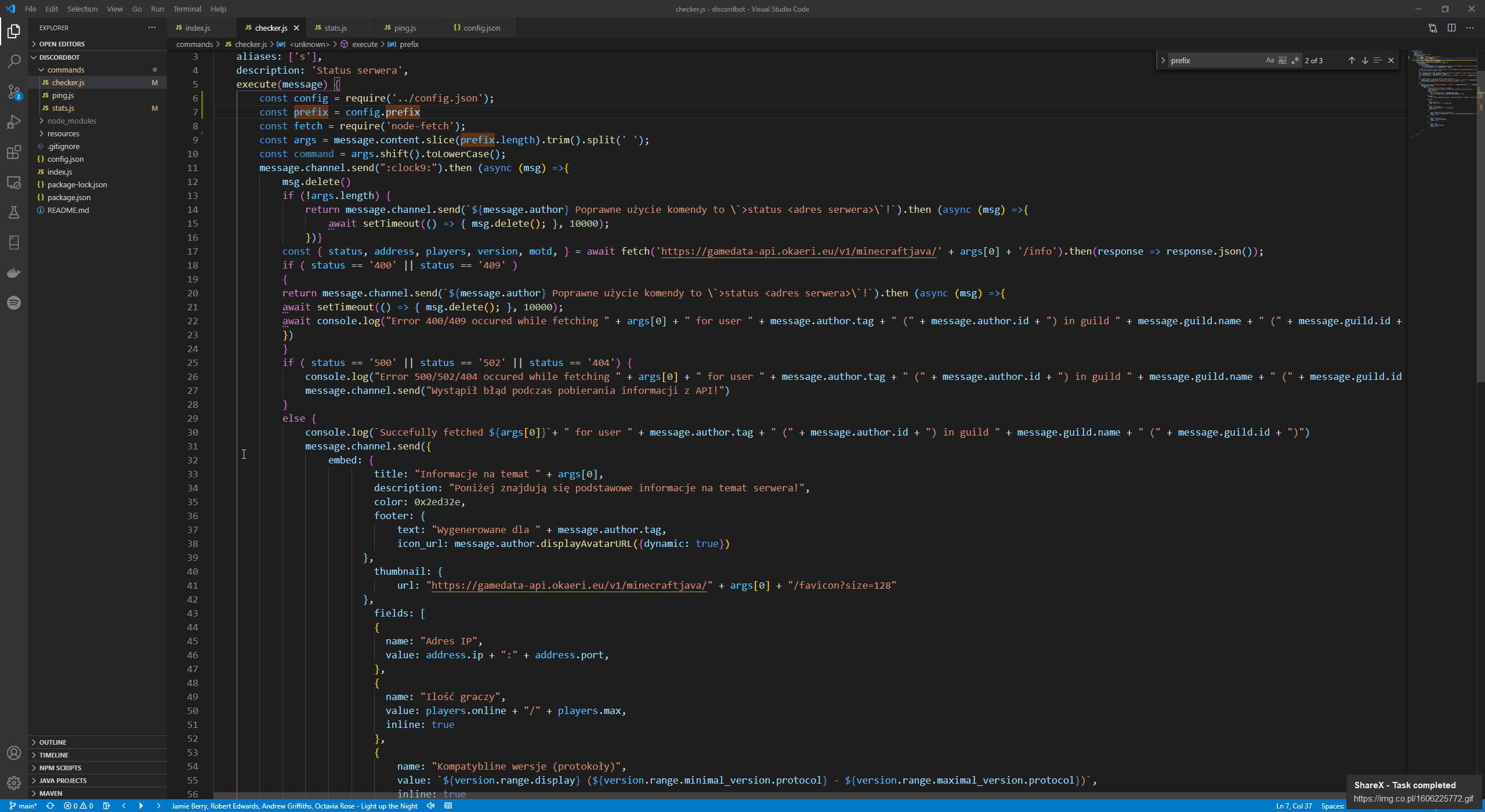Open the Source Control view
This screenshot has width=1485, height=812.
pyautogui.click(x=14, y=92)
